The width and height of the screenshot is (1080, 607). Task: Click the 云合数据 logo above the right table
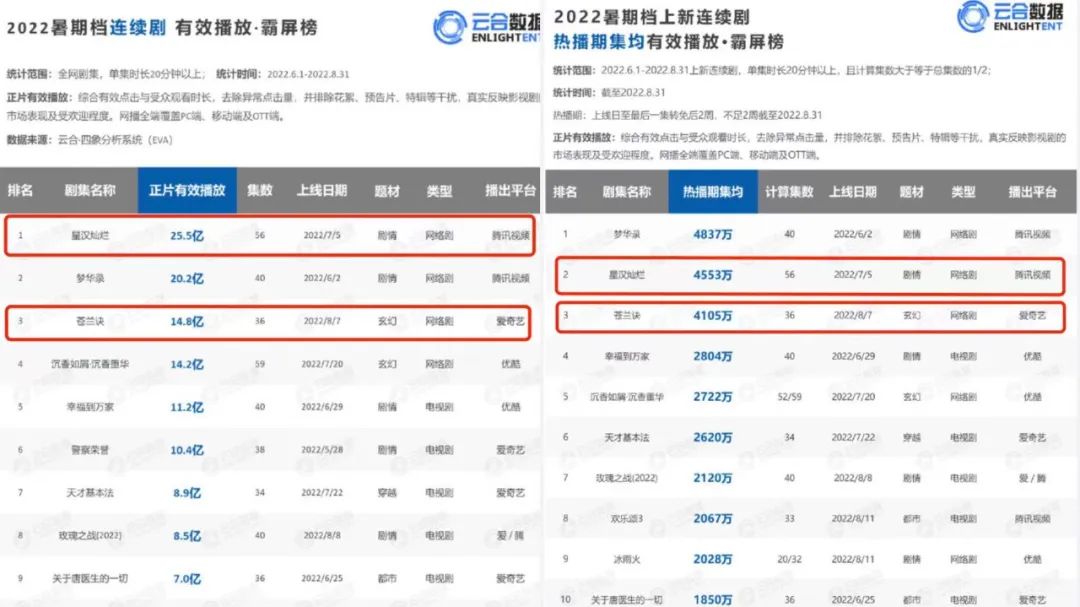click(x=1012, y=17)
